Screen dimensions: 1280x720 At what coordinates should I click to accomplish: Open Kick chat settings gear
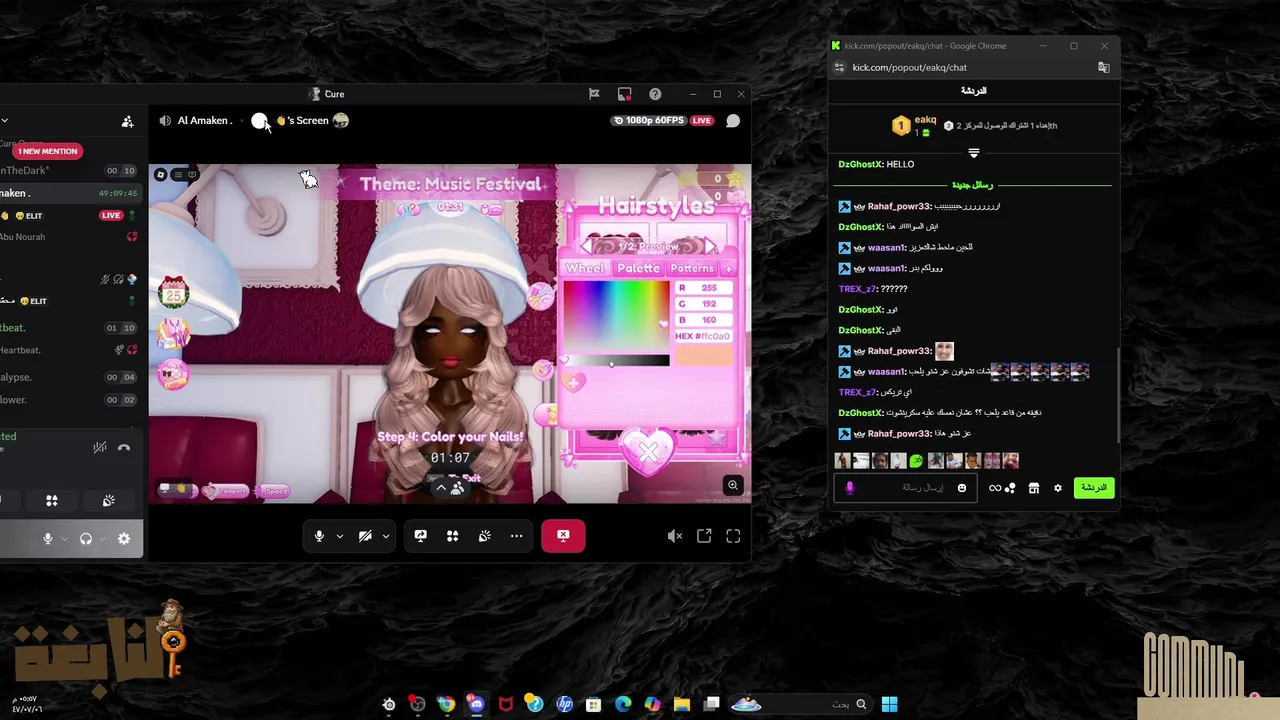point(1058,488)
